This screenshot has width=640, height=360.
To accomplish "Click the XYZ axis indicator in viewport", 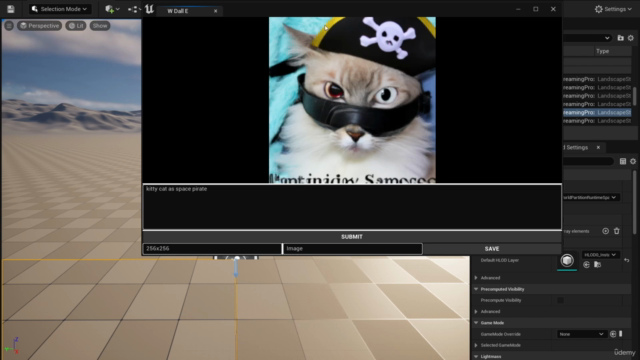I will (x=12, y=346).
